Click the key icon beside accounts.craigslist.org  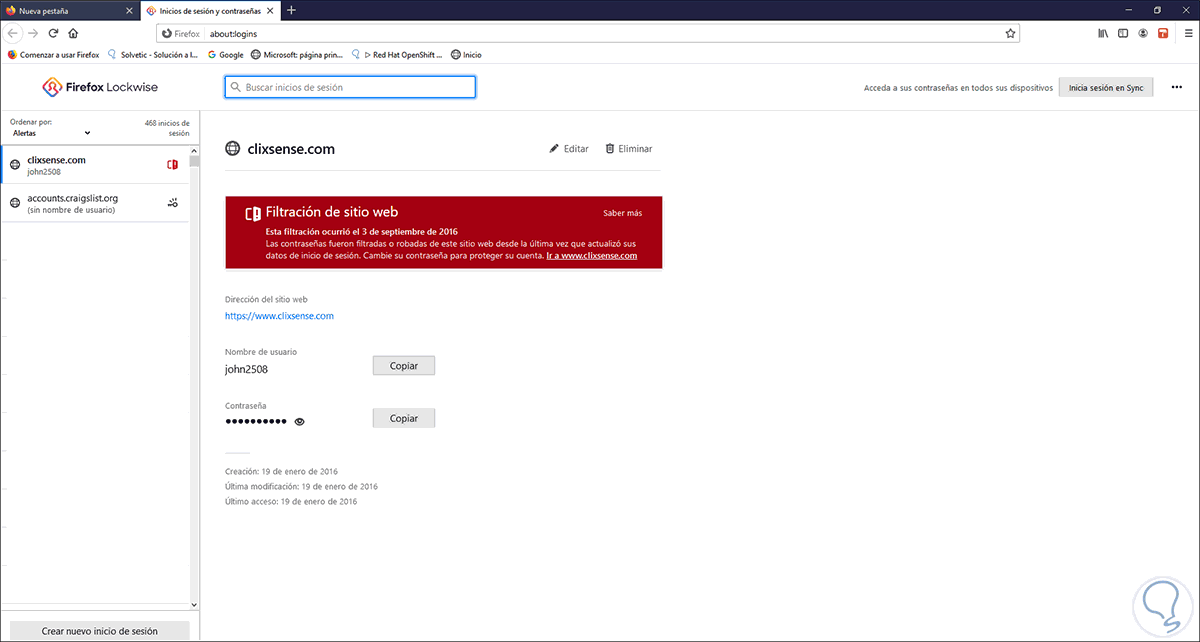pyautogui.click(x=172, y=203)
